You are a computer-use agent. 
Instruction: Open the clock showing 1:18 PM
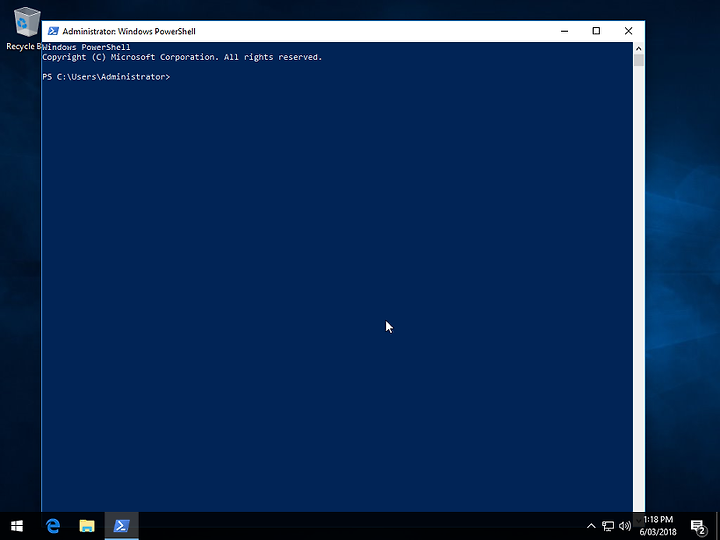(x=658, y=526)
